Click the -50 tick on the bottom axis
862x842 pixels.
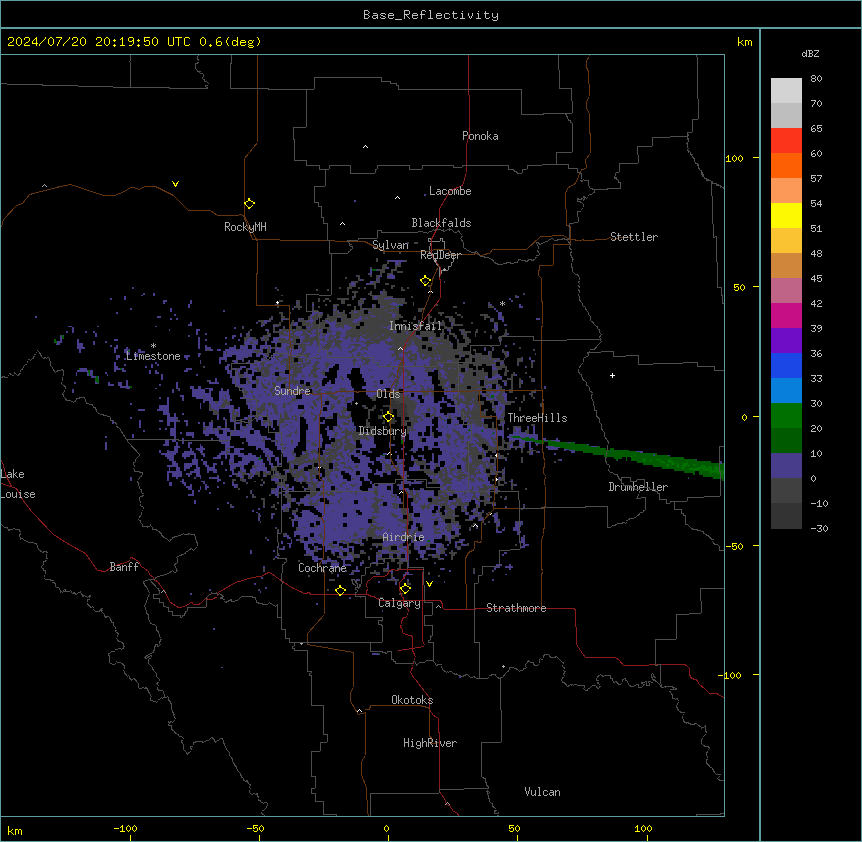[x=255, y=829]
